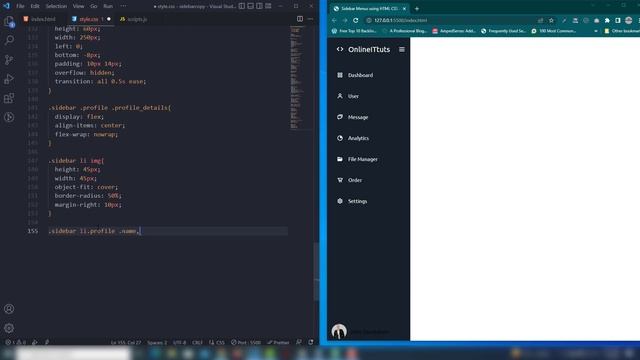Open the Free Top 10 Backlinks bookmark

pyautogui.click(x=354, y=31)
